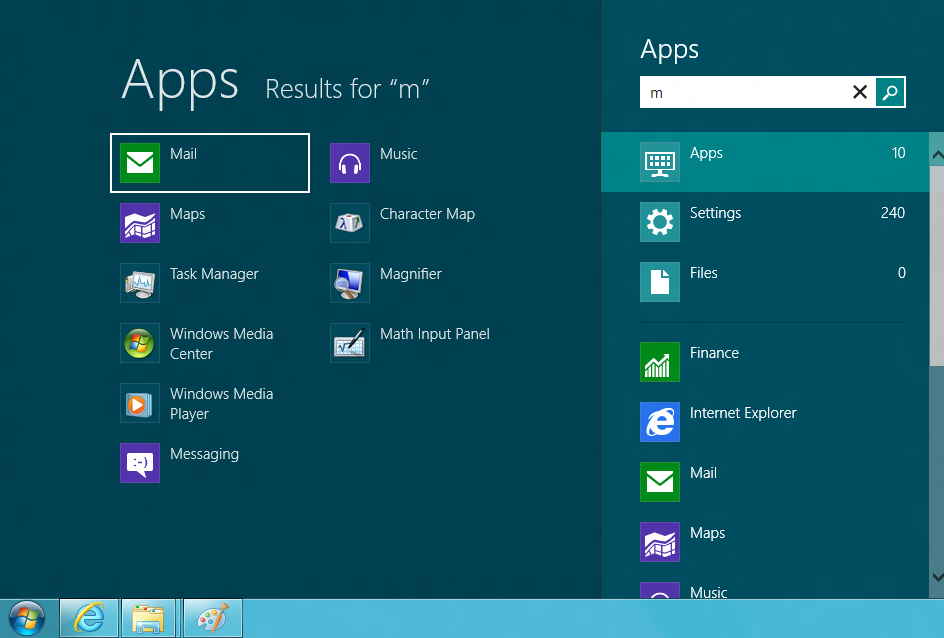Click the "Internet Explorer" sidebar label
944x638 pixels.
(743, 413)
